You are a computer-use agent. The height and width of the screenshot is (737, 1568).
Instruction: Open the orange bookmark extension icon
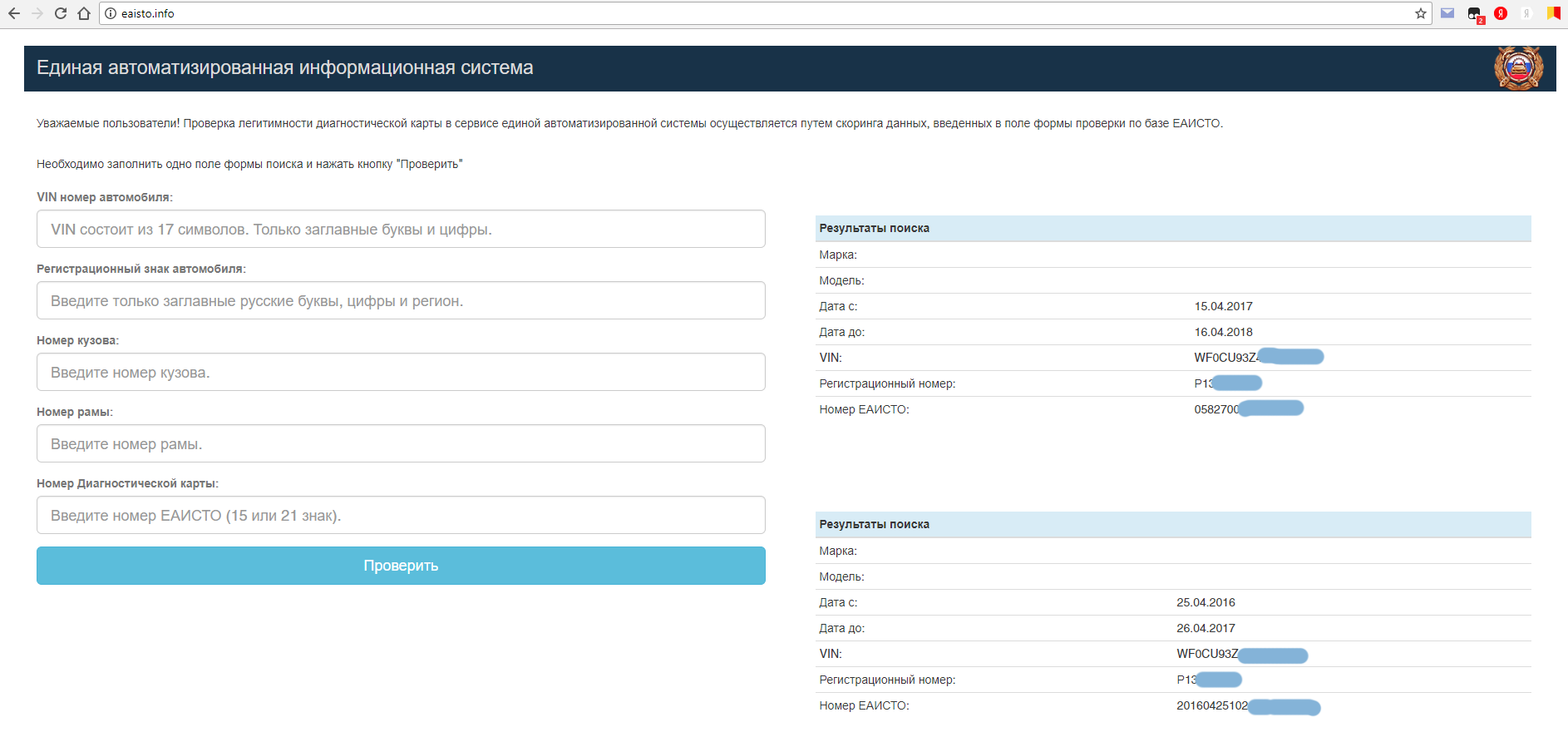pyautogui.click(x=1553, y=13)
